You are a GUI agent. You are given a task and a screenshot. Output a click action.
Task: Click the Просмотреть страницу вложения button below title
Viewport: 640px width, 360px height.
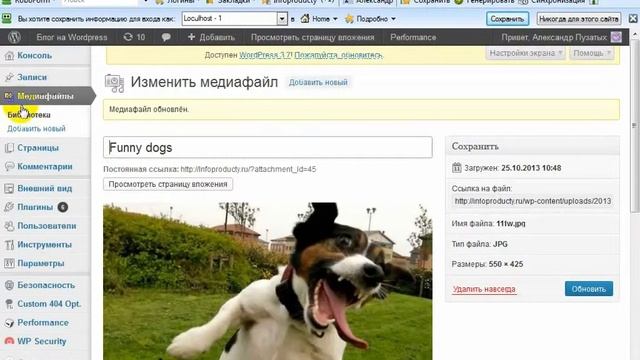(168, 184)
